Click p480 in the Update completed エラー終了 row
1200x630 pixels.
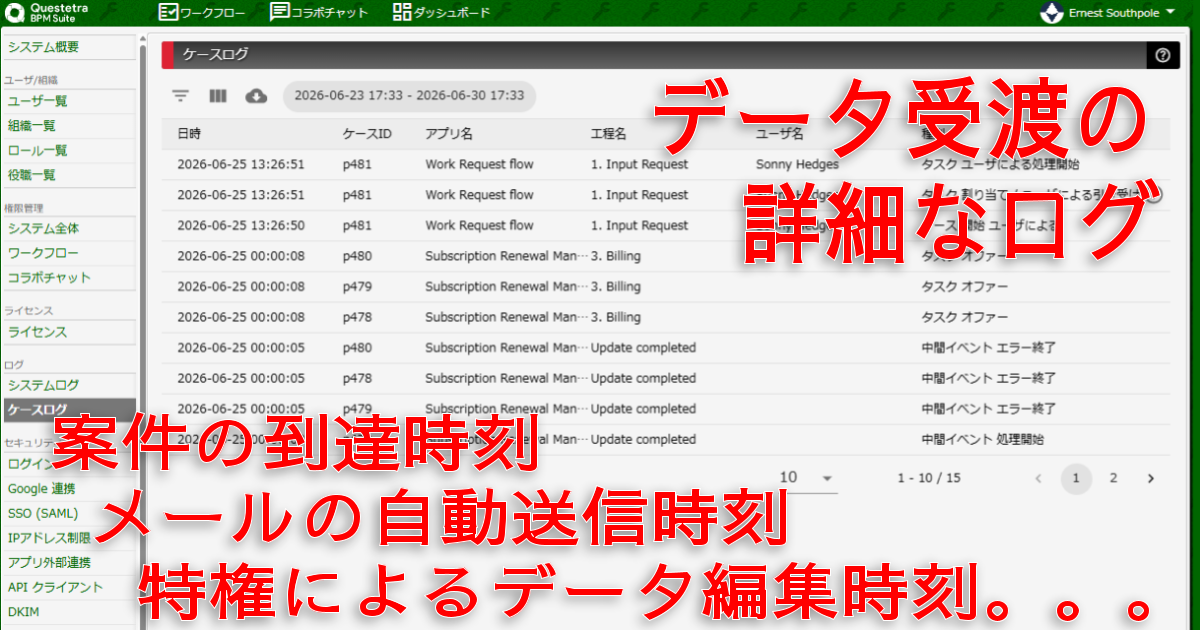(357, 348)
